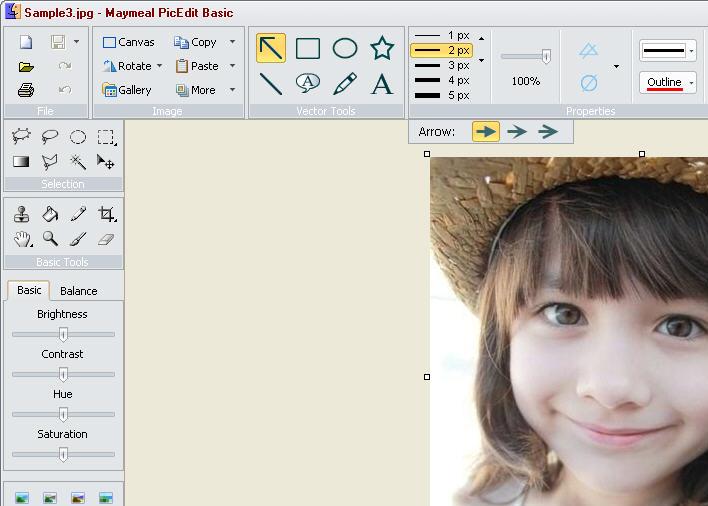Switch to the Basic tab
Viewport: 708px width, 506px height.
coord(29,290)
